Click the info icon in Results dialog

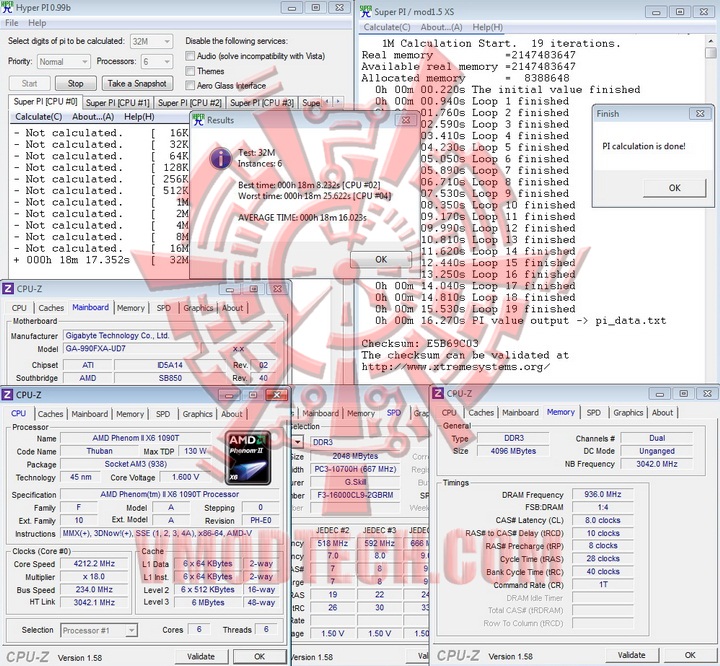pos(221,158)
